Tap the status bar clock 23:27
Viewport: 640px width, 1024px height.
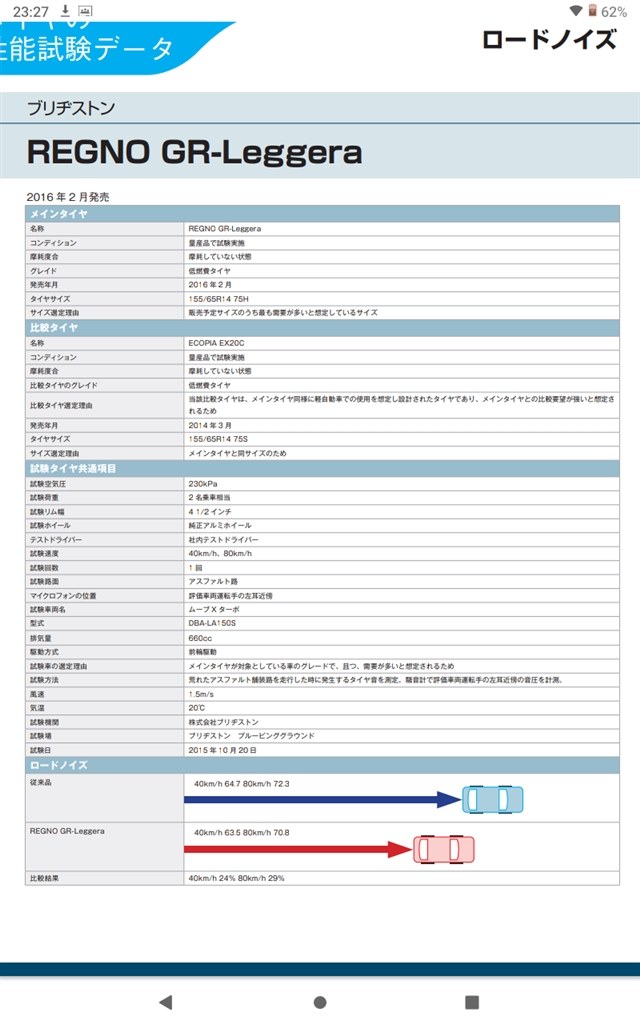tap(31, 11)
